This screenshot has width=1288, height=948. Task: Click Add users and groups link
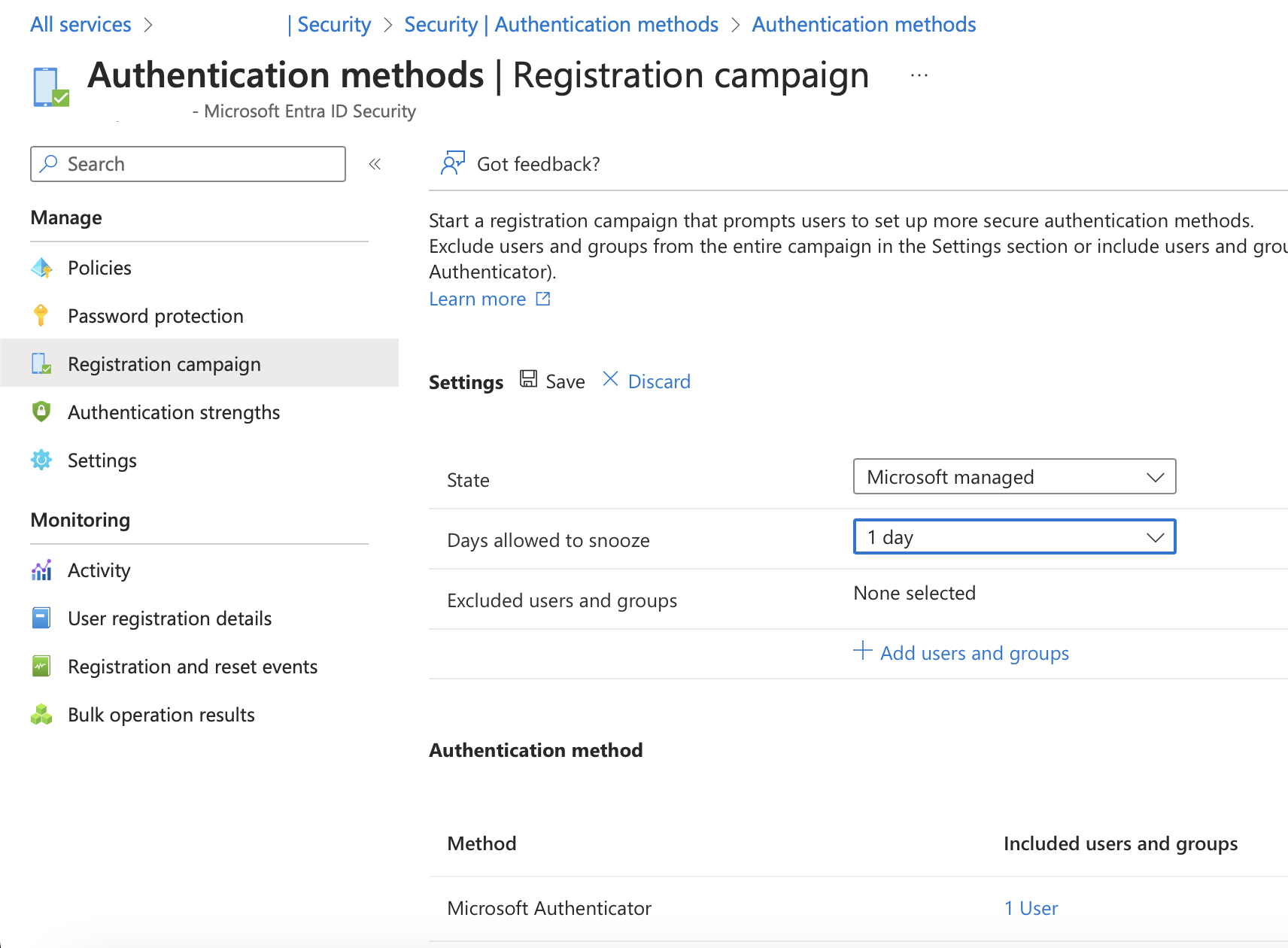pos(961,652)
